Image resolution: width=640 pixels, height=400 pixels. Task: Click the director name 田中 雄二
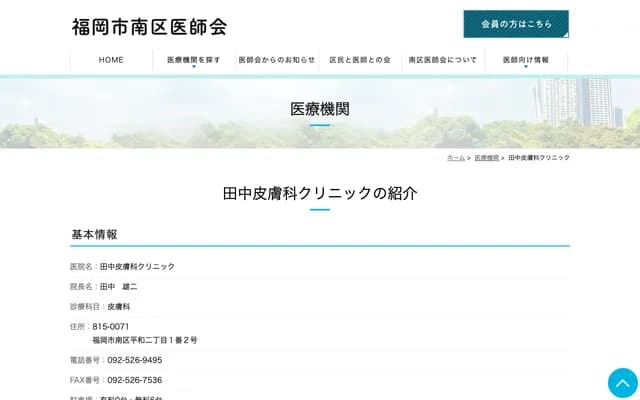pyautogui.click(x=119, y=287)
